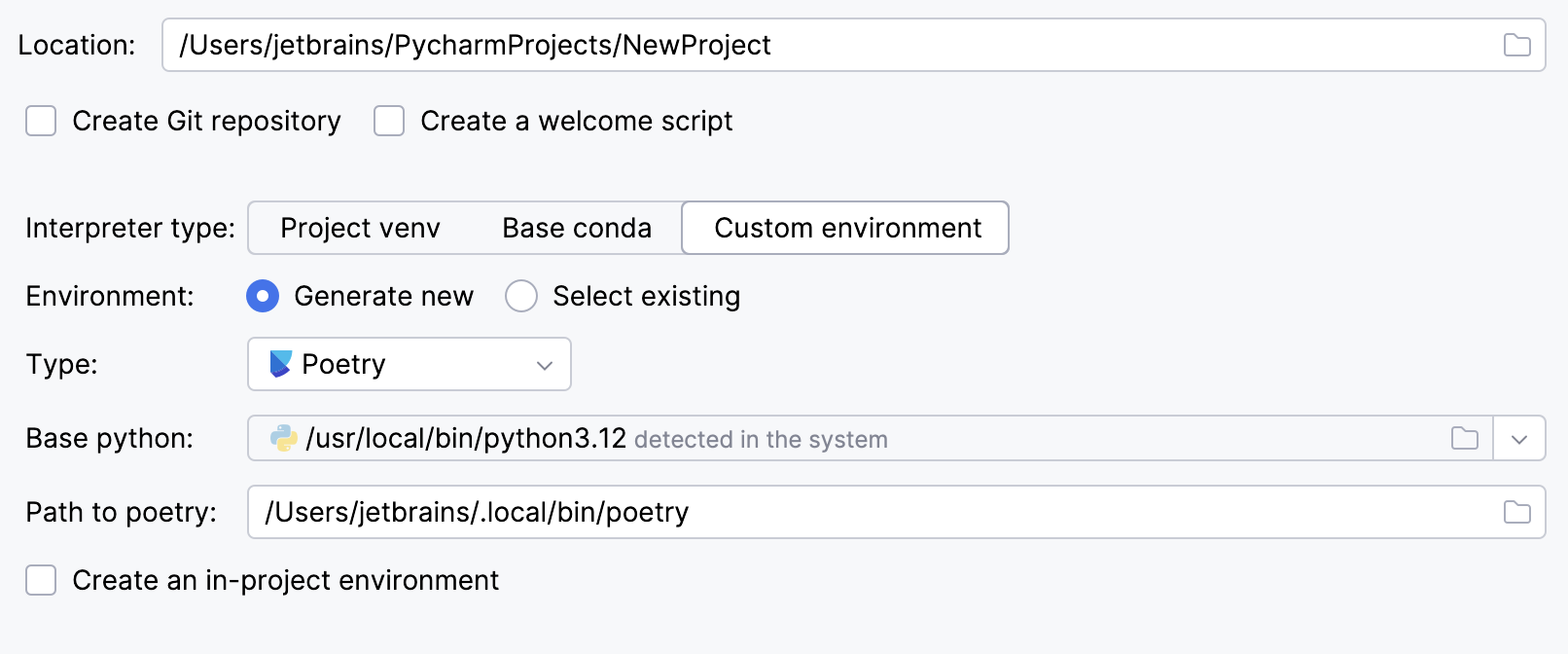This screenshot has height=654, width=1568.
Task: Tick Create a welcome script checkbox
Action: 389,121
